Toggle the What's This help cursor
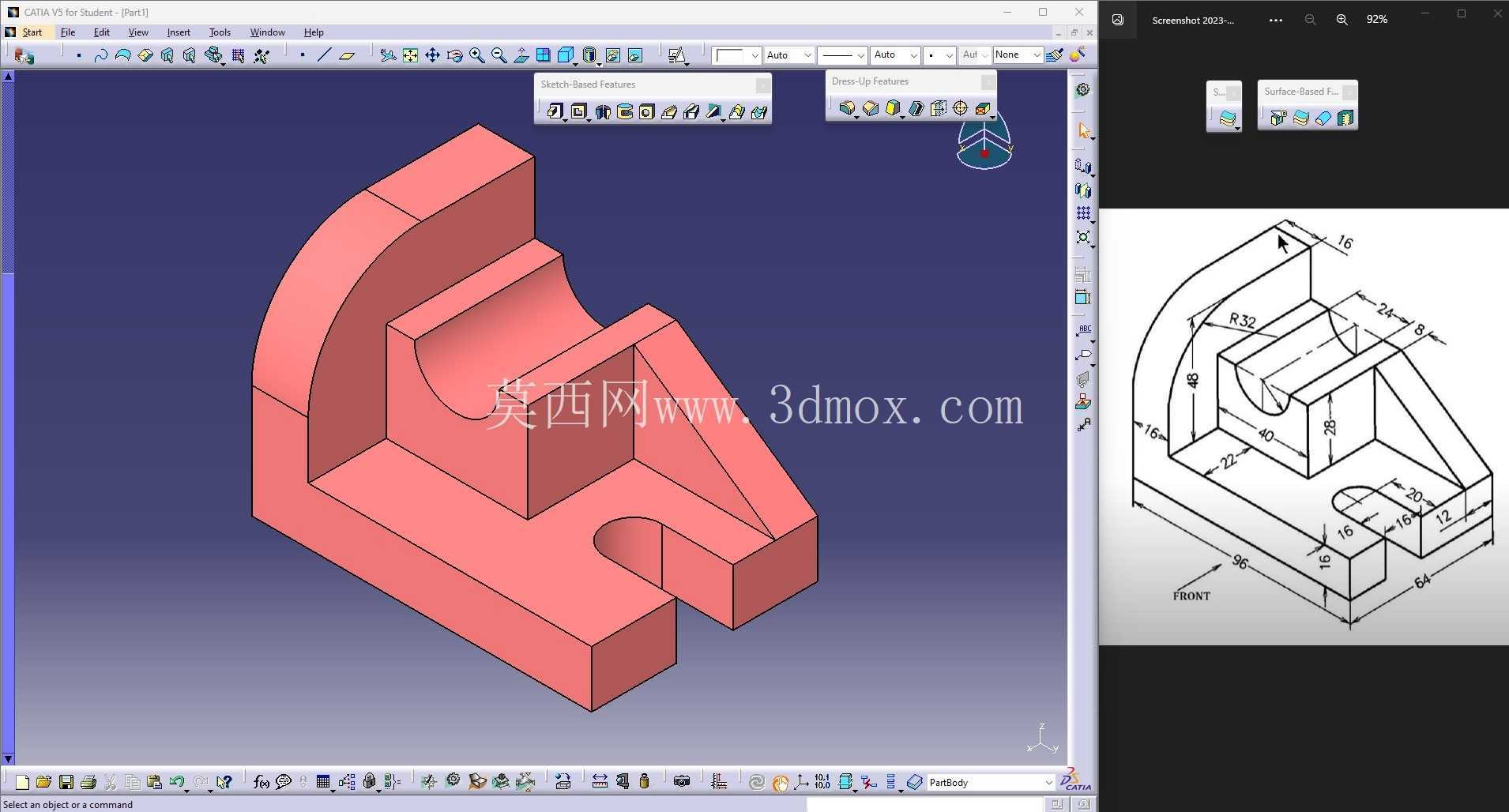Image resolution: width=1509 pixels, height=812 pixels. [x=224, y=782]
